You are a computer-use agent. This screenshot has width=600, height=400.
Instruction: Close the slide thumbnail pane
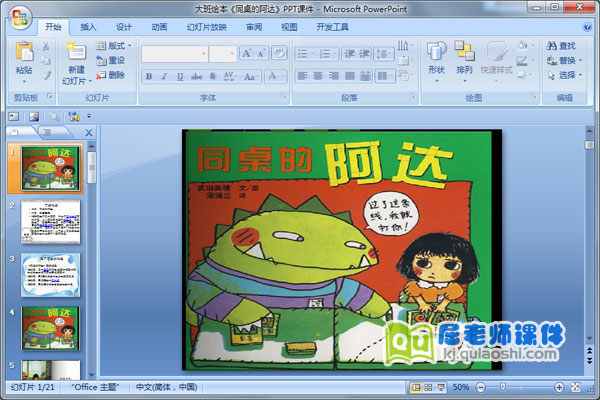[x=89, y=132]
